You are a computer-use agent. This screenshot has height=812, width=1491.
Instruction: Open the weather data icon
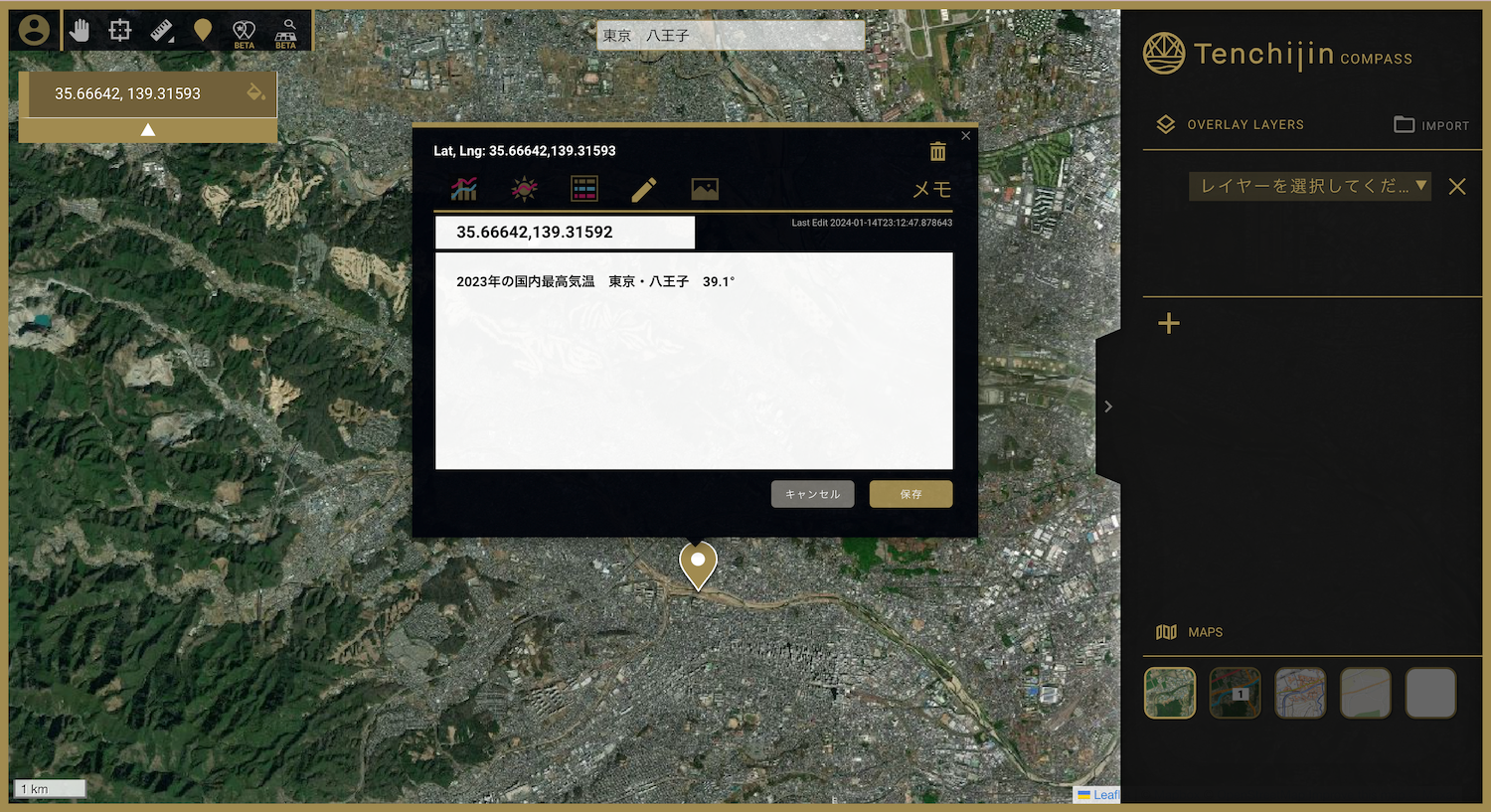[524, 188]
